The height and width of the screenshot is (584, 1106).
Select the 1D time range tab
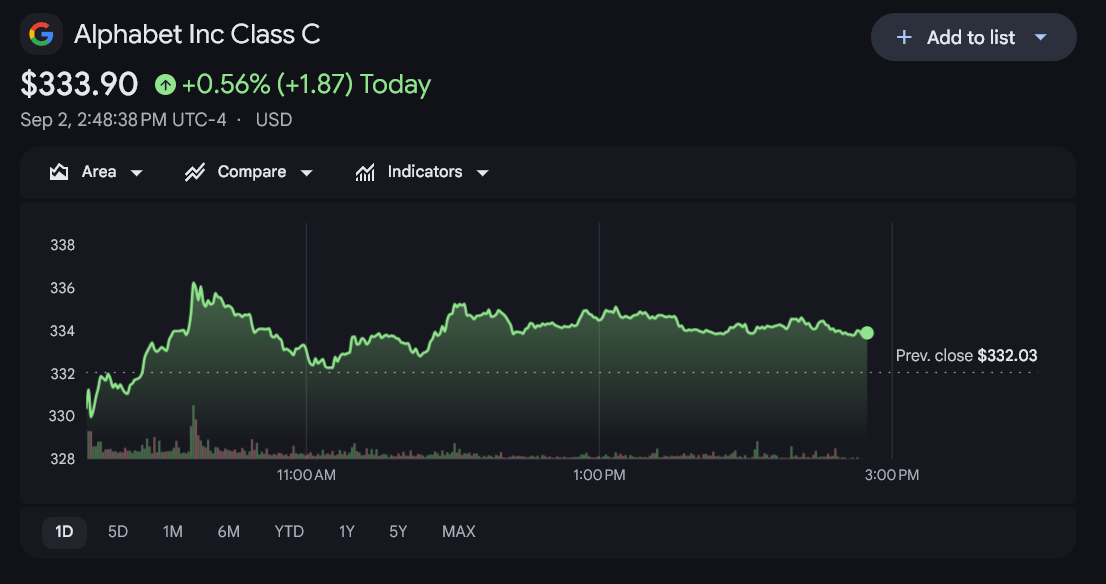pyautogui.click(x=64, y=532)
